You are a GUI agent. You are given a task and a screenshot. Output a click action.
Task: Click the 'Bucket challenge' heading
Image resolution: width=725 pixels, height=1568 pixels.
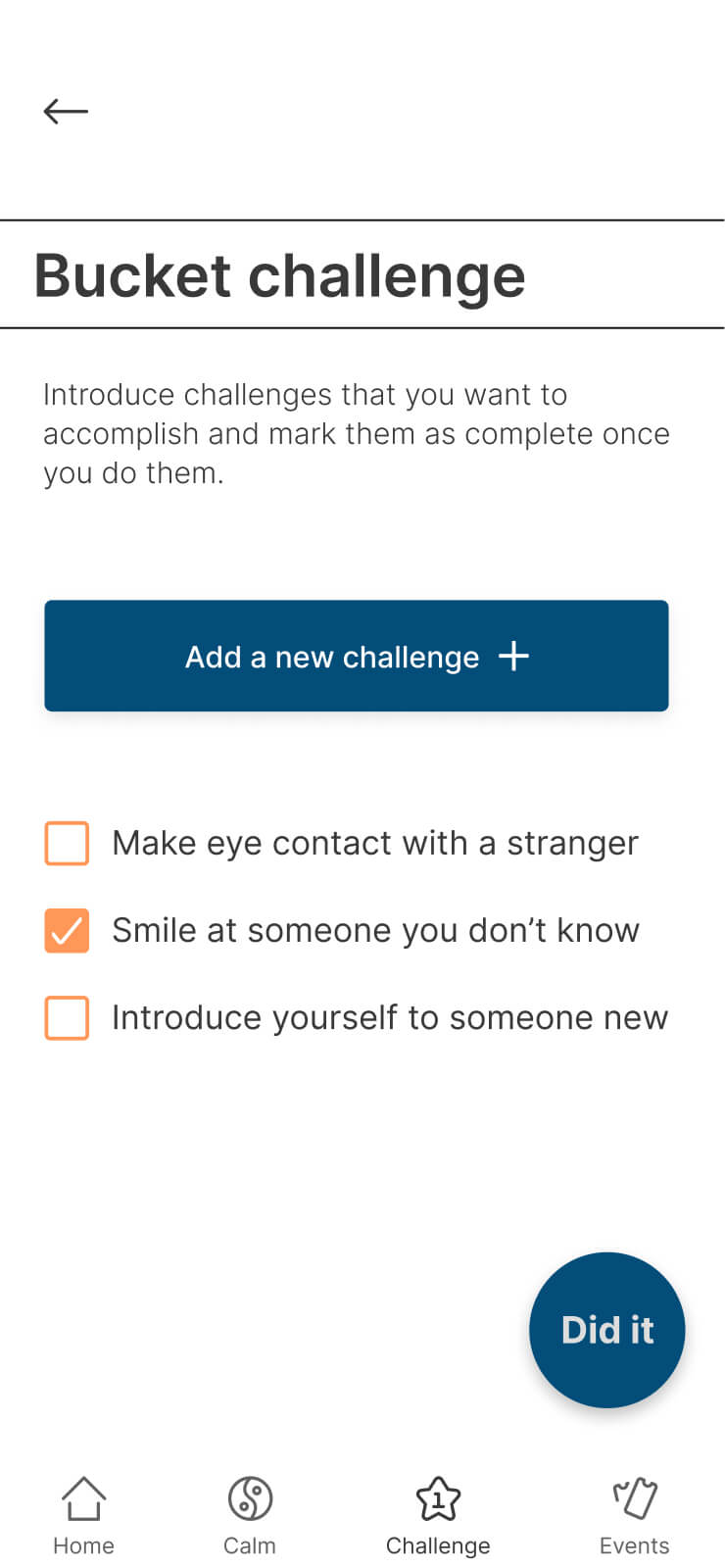(280, 275)
